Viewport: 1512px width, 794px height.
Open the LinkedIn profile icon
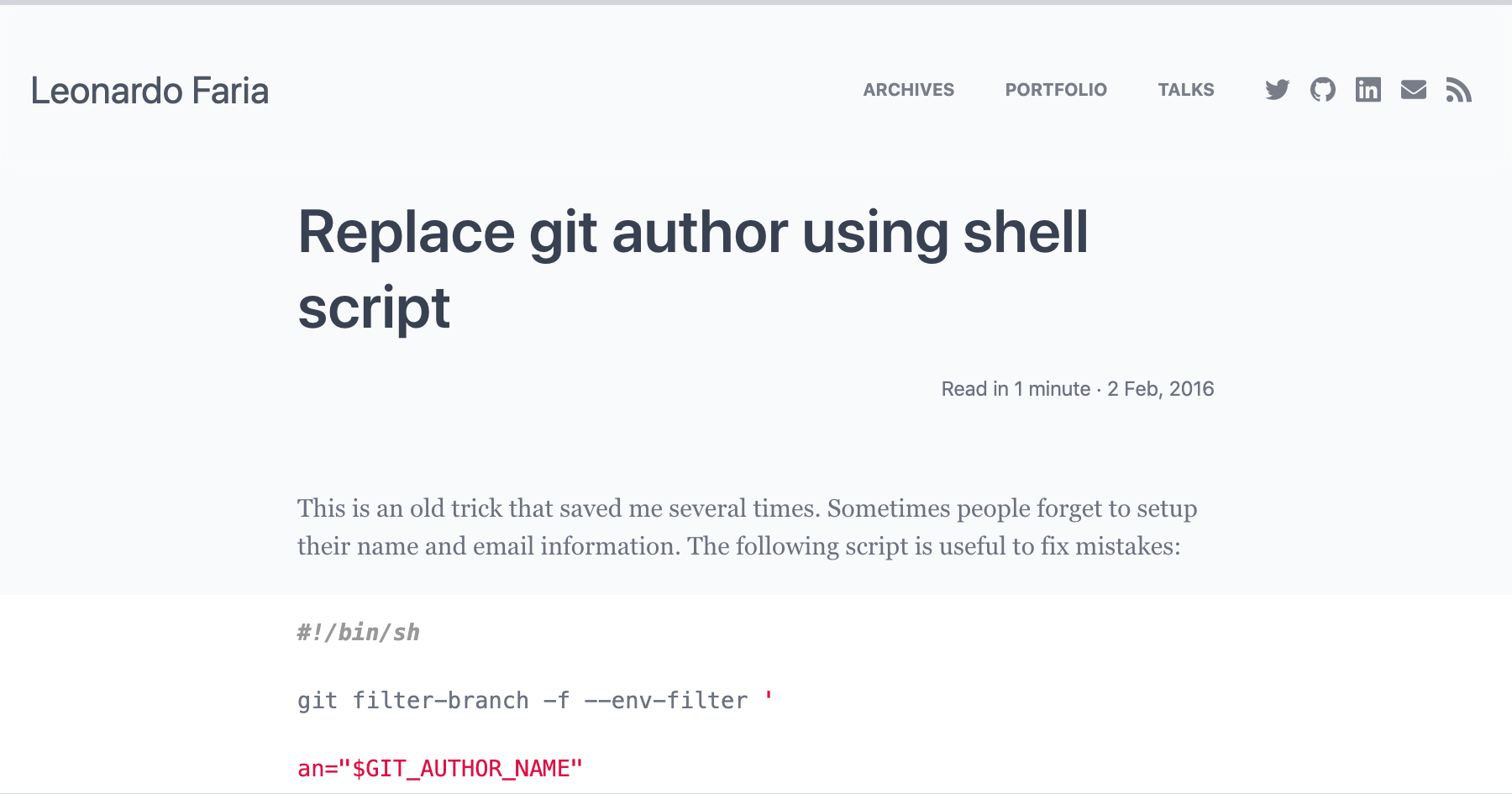1368,90
